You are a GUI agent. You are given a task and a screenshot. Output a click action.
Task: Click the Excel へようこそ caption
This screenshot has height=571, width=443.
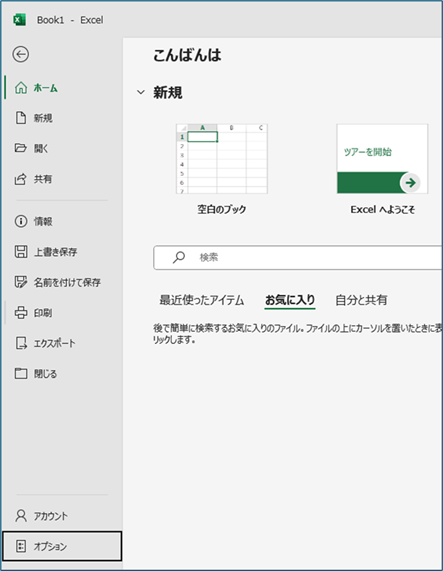tap(382, 209)
